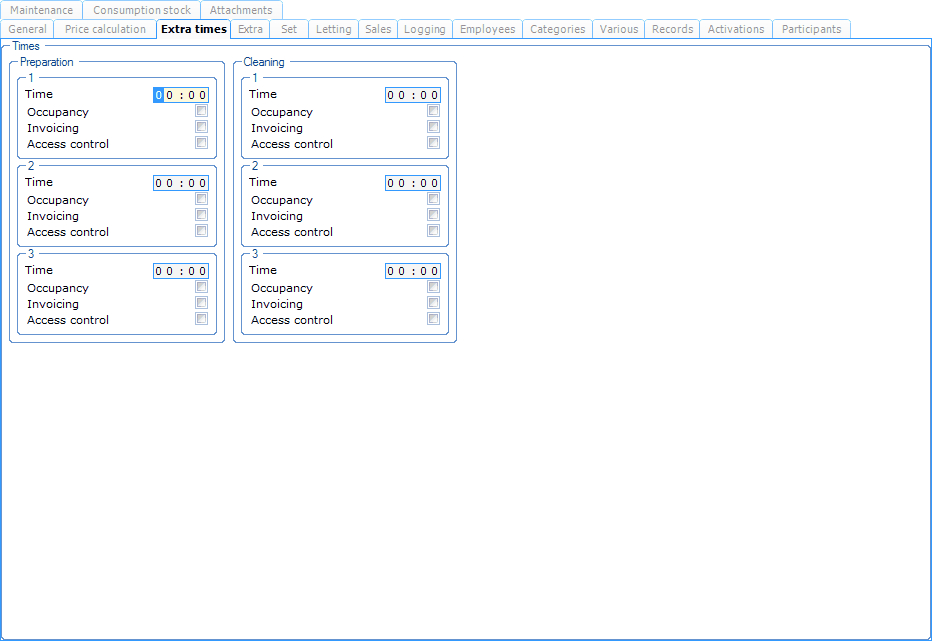The image size is (932, 641).
Task: Check Occupancy under Cleaning 3
Action: [x=433, y=288]
